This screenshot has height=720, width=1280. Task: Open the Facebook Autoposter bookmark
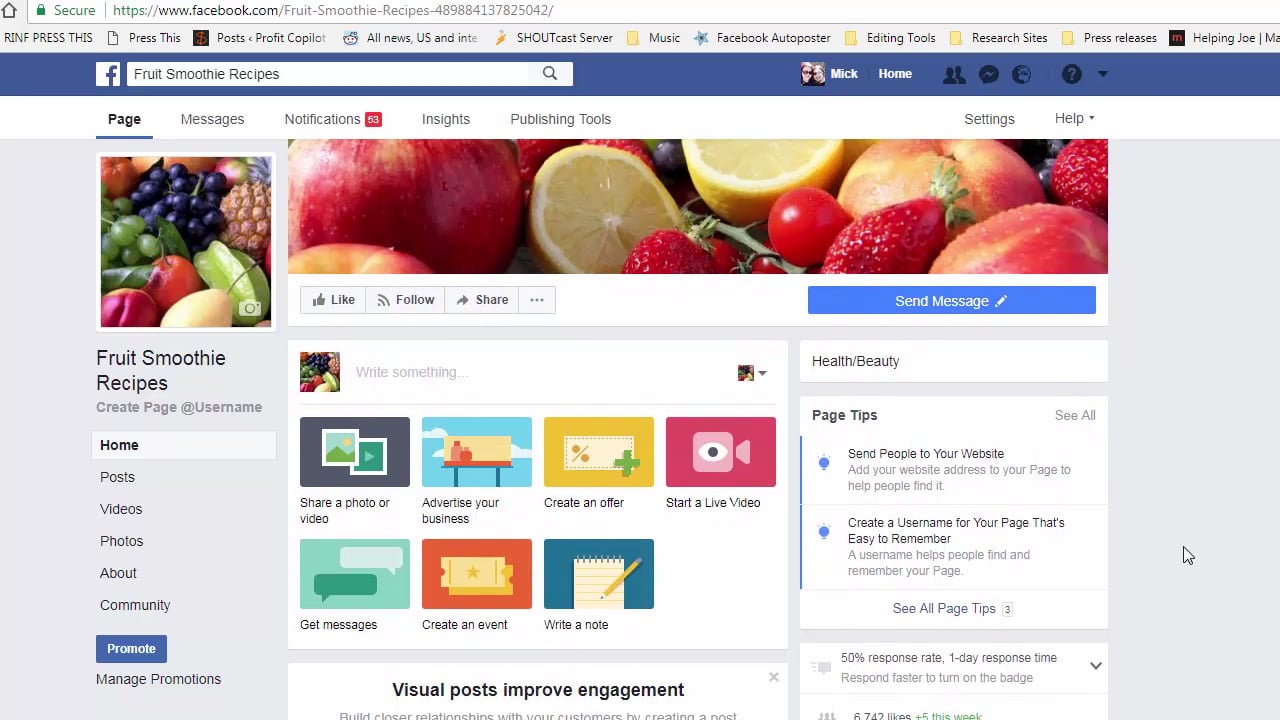coord(762,38)
